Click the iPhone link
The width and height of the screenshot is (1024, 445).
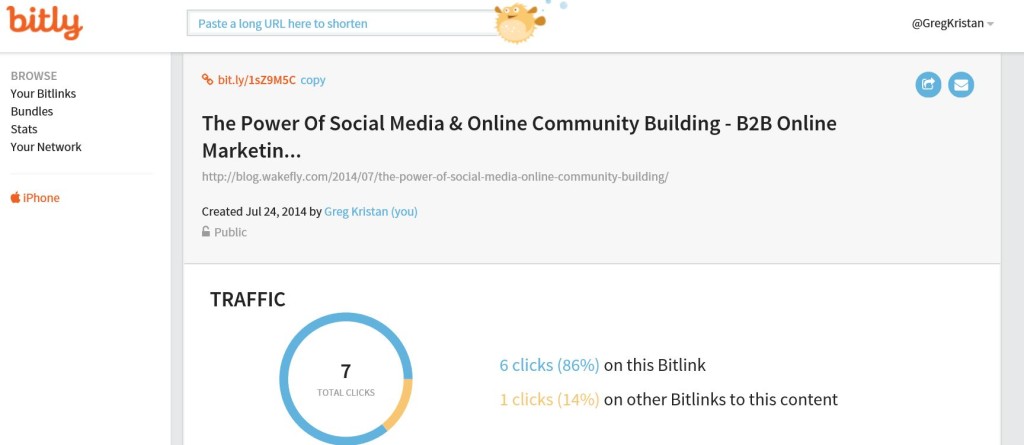(x=41, y=197)
